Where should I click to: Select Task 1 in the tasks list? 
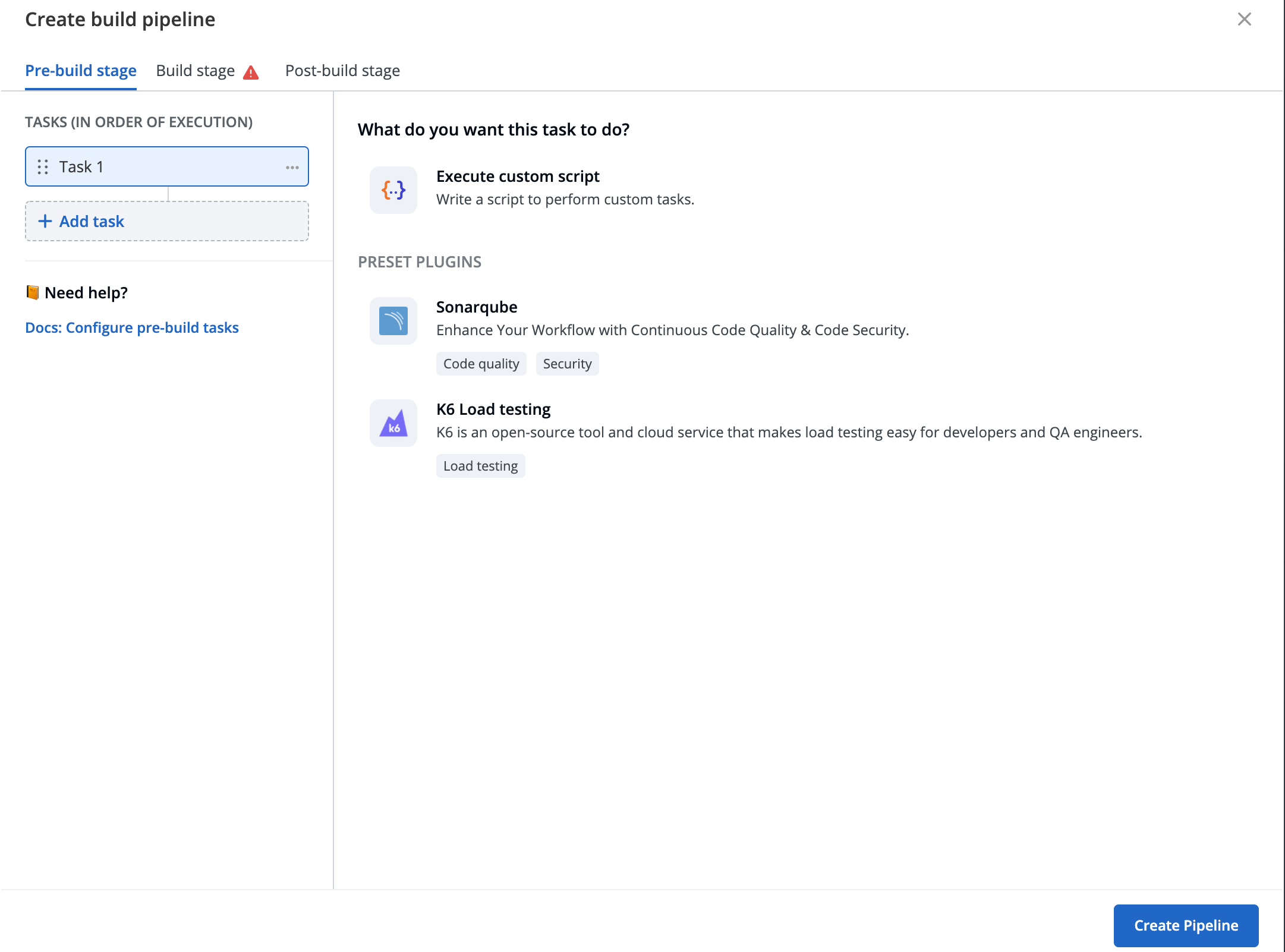(167, 166)
